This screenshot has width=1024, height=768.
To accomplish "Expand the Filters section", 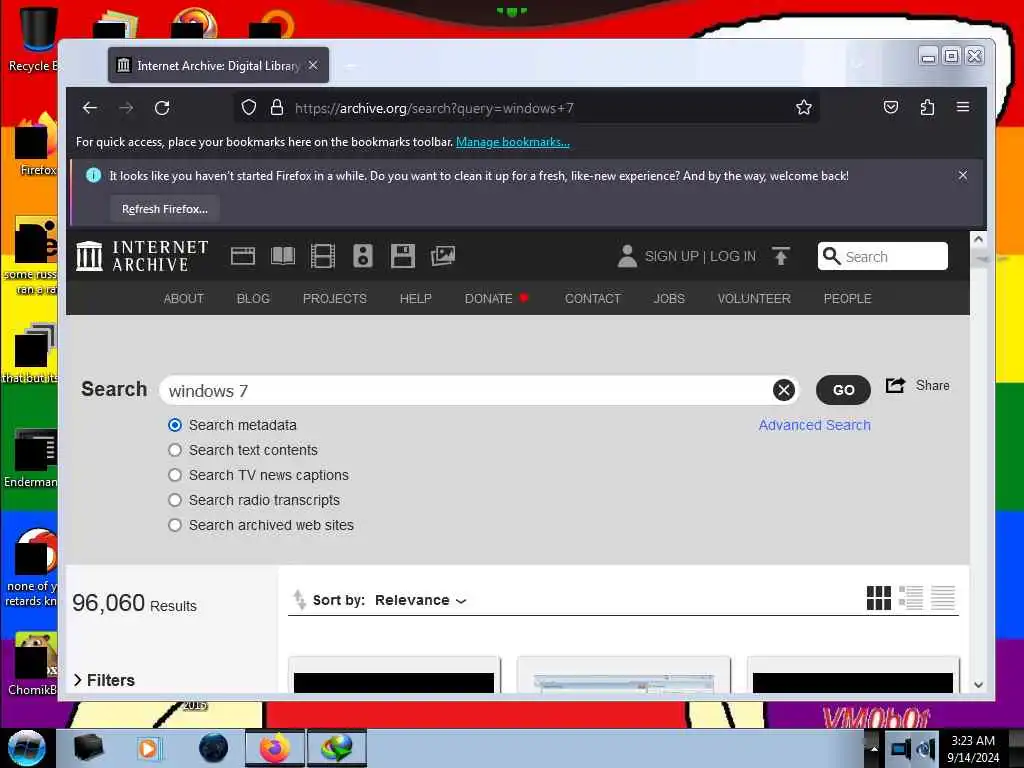I will pos(104,680).
